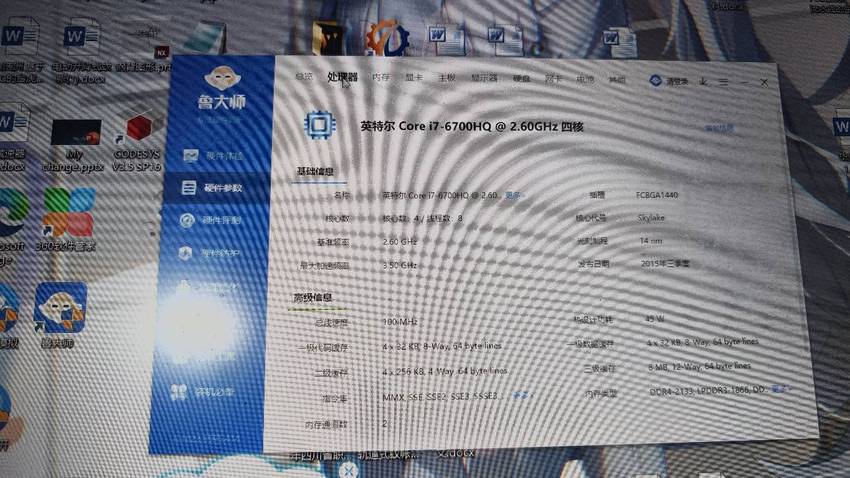Click the 请登录 login button
The width and height of the screenshot is (850, 478).
[x=677, y=81]
